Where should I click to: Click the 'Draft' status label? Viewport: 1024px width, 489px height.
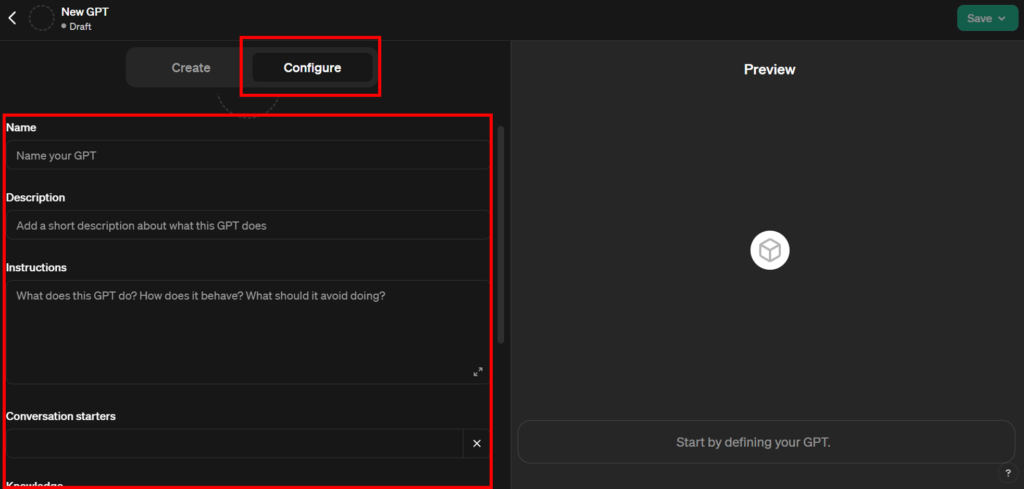pyautogui.click(x=80, y=27)
